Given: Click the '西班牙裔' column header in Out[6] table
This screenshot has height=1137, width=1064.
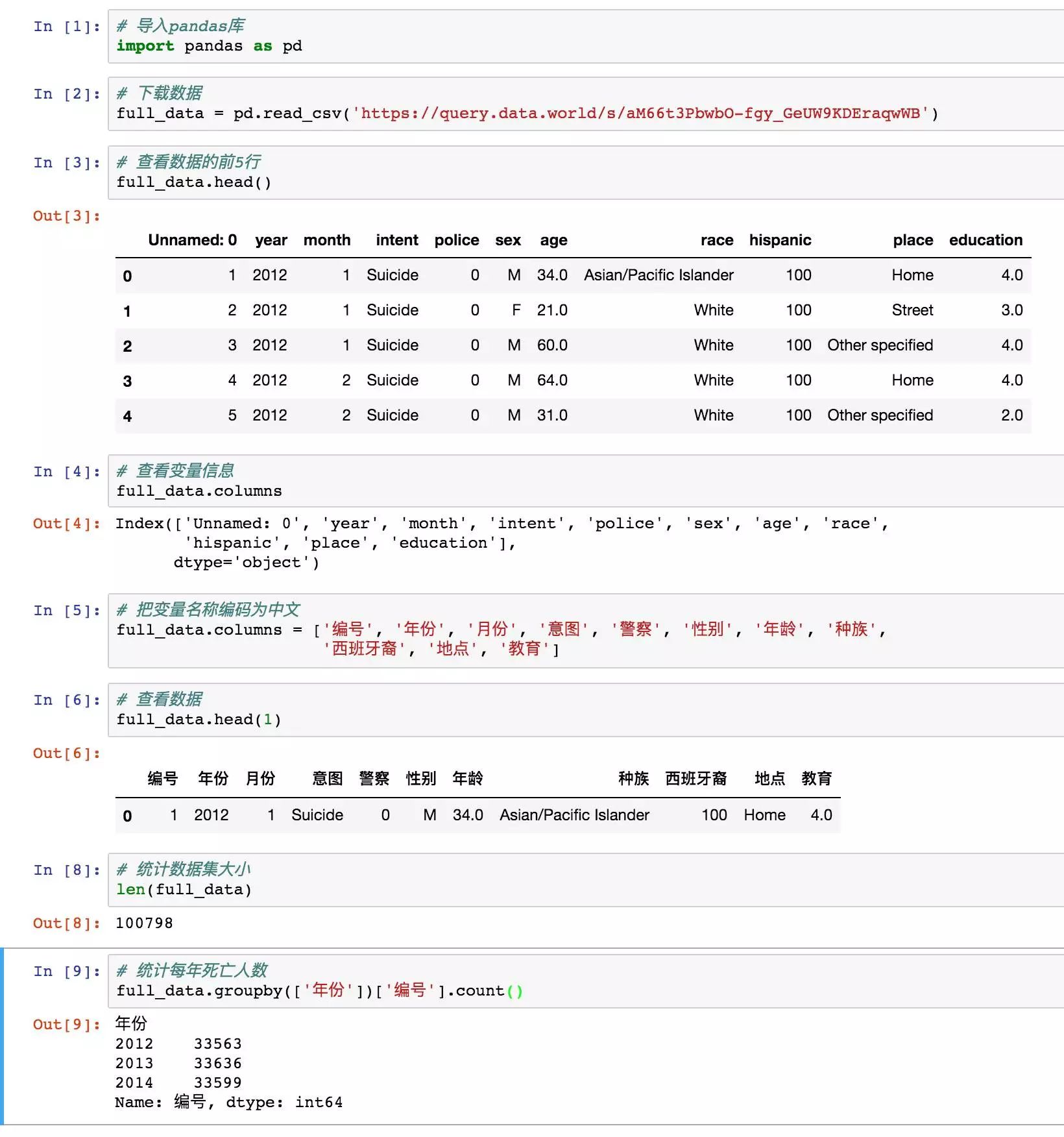Looking at the screenshot, I should point(696,779).
